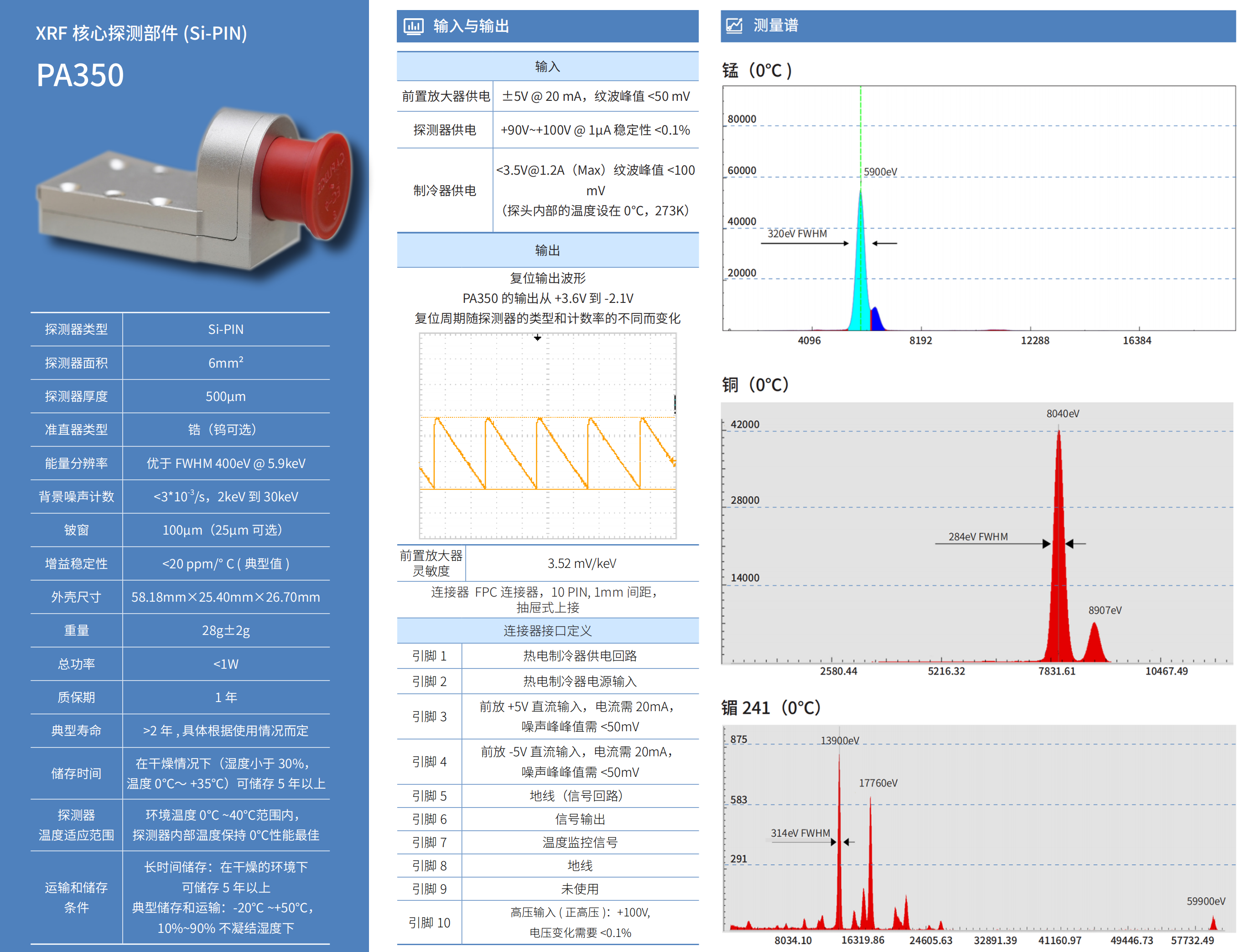Select the 输入与输出 section header
Image resolution: width=1247 pixels, height=952 pixels.
pos(547,26)
